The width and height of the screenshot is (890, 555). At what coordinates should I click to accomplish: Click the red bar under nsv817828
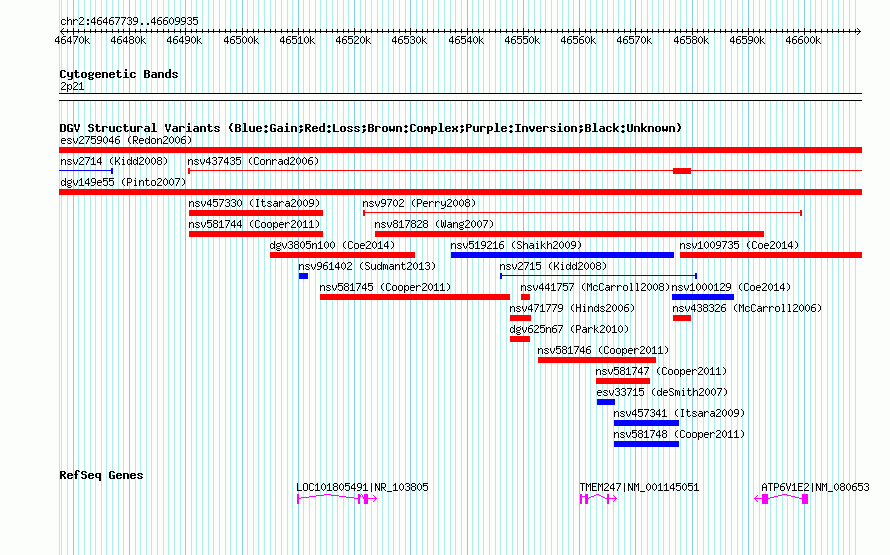(x=569, y=234)
